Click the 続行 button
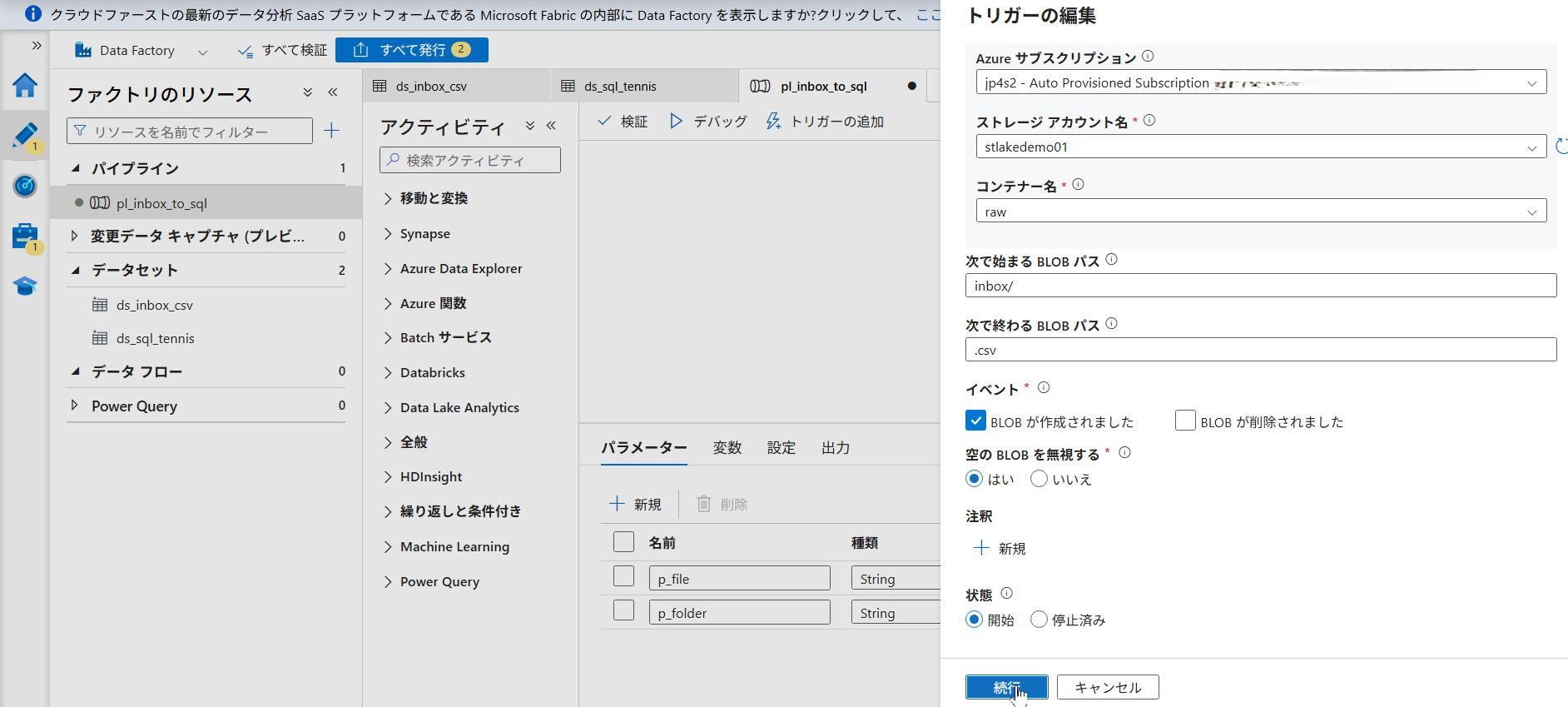Screen dimensions: 1568x707 click(1006, 687)
